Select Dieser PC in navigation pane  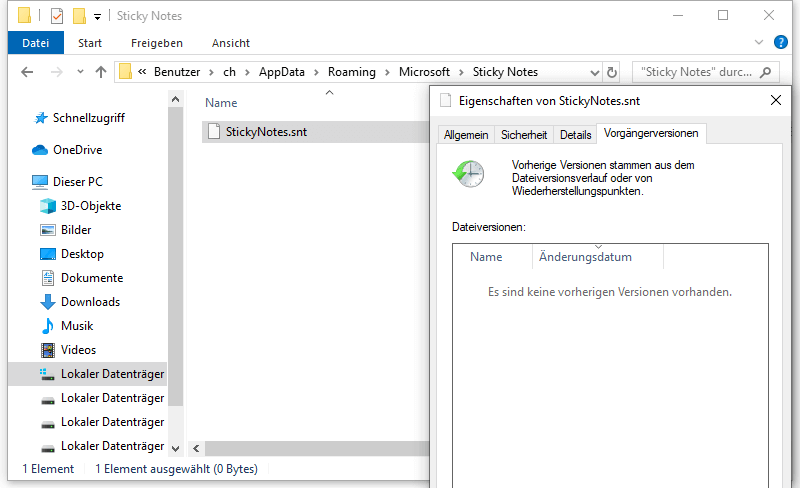tap(78, 182)
